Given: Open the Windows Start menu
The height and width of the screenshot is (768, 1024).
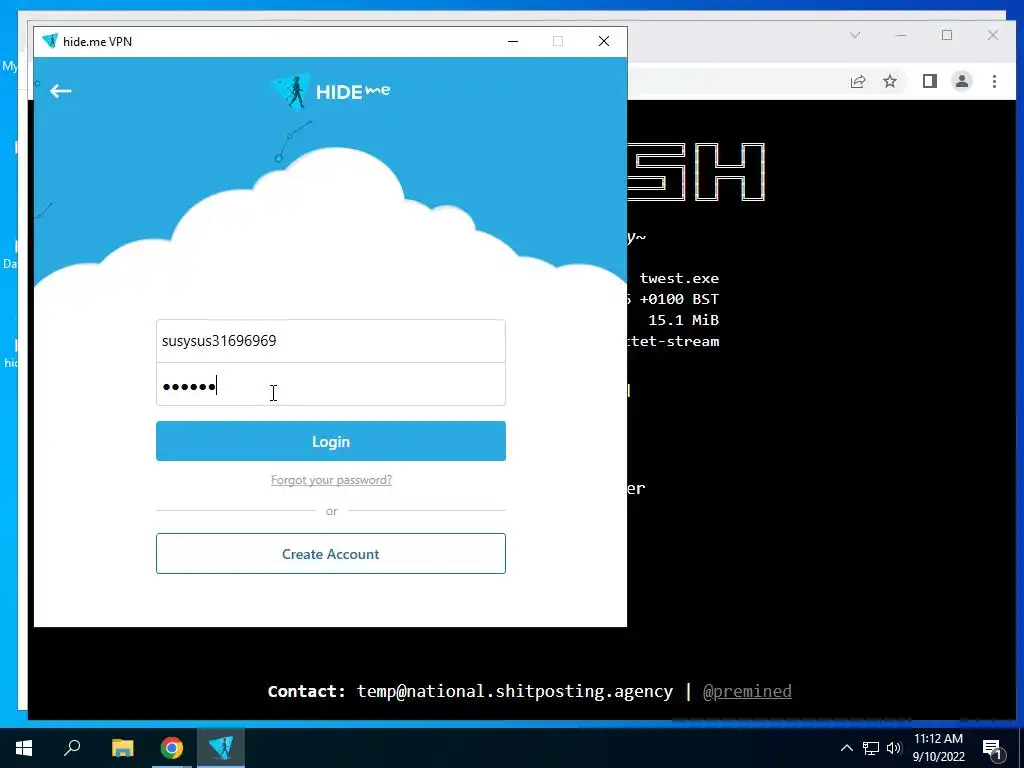Looking at the screenshot, I should (x=24, y=748).
